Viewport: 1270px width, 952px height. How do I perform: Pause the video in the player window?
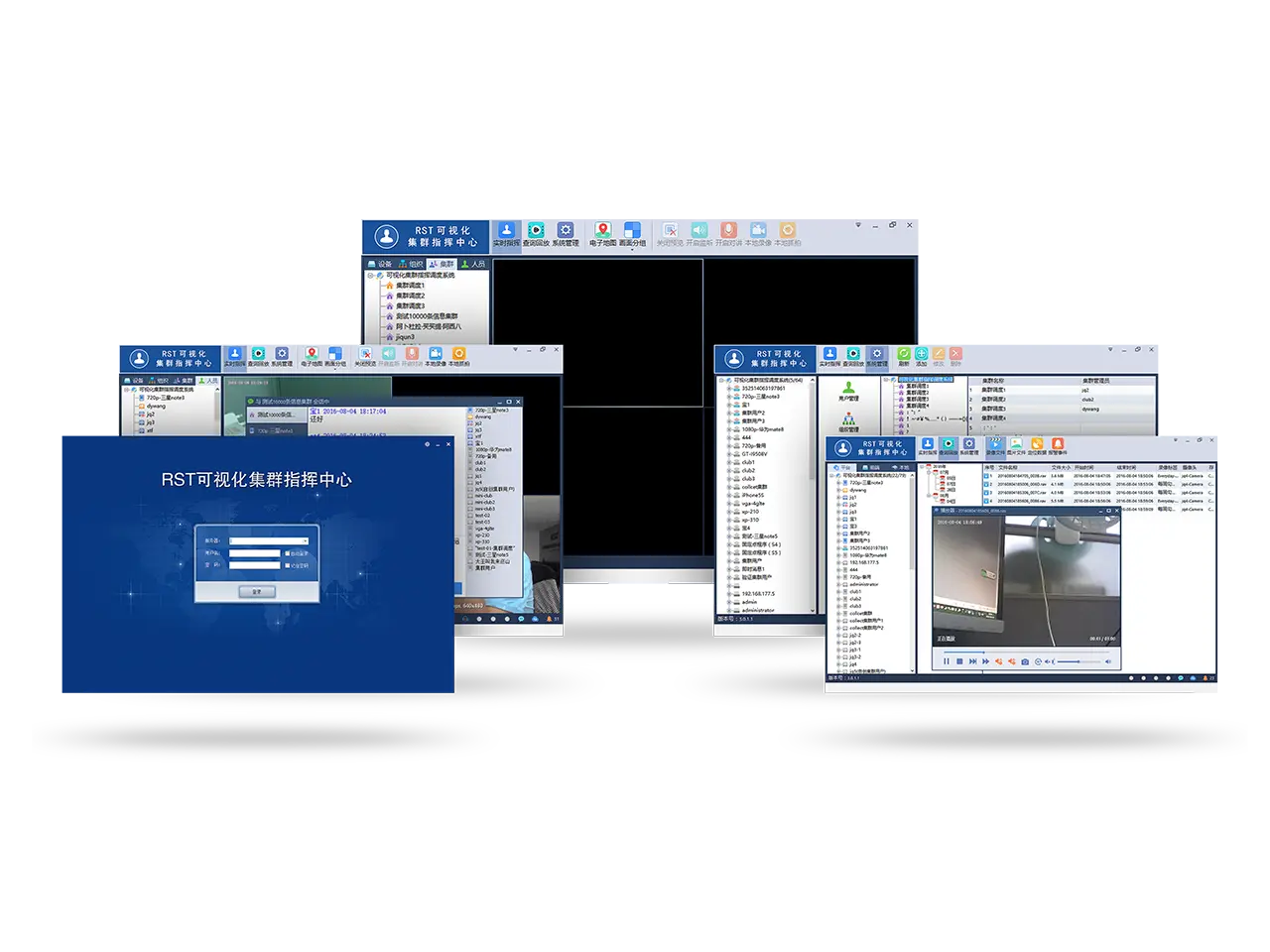947,661
